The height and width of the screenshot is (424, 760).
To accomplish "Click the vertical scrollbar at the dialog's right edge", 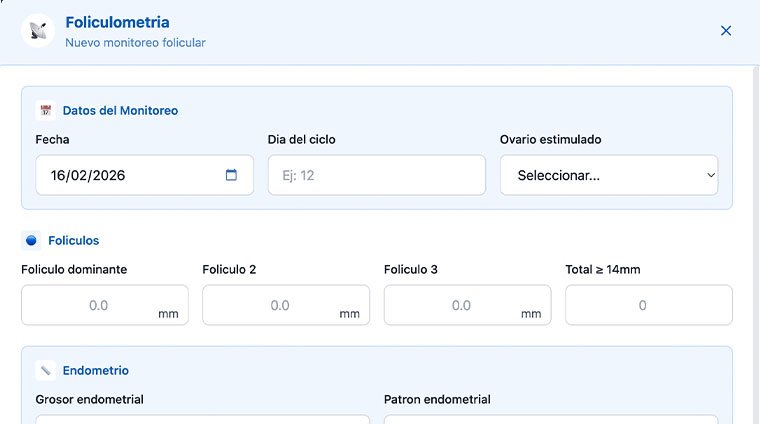I will click(756, 245).
